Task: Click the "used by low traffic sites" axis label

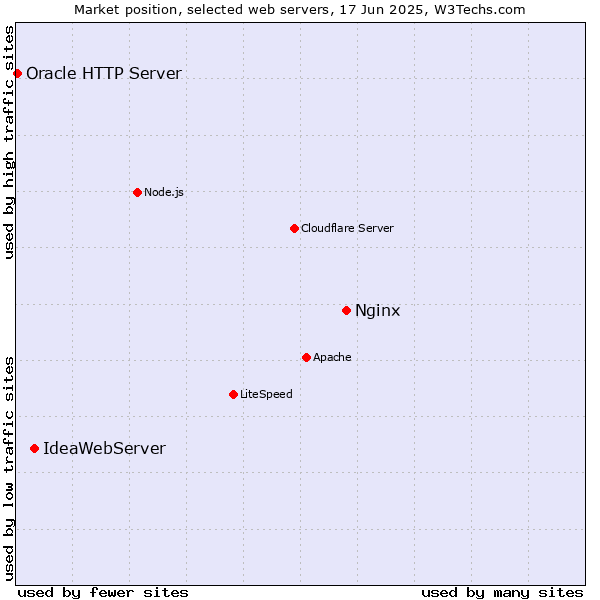Action: tap(9, 469)
